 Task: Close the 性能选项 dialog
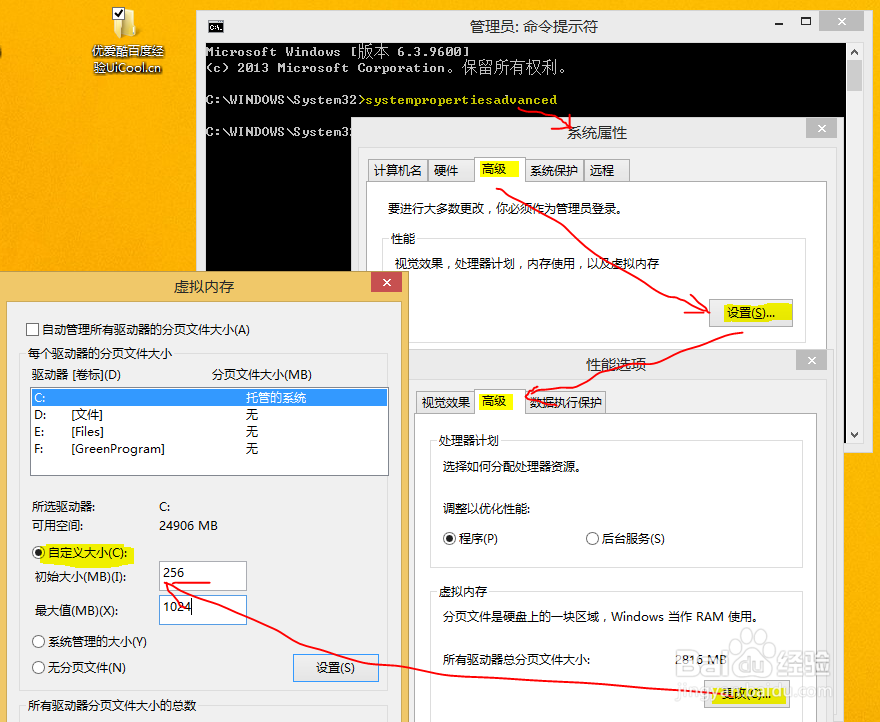(812, 360)
